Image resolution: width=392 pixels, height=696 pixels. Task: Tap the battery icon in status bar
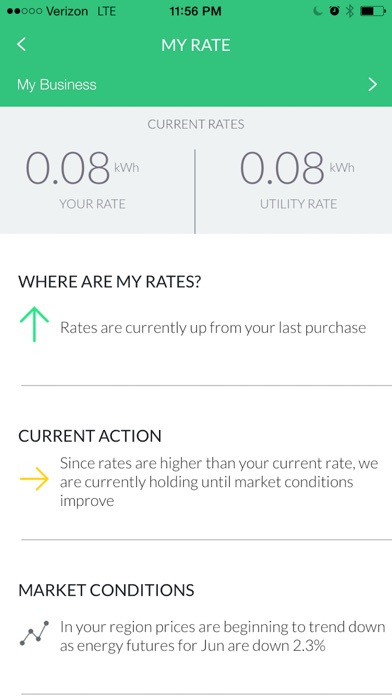click(373, 12)
